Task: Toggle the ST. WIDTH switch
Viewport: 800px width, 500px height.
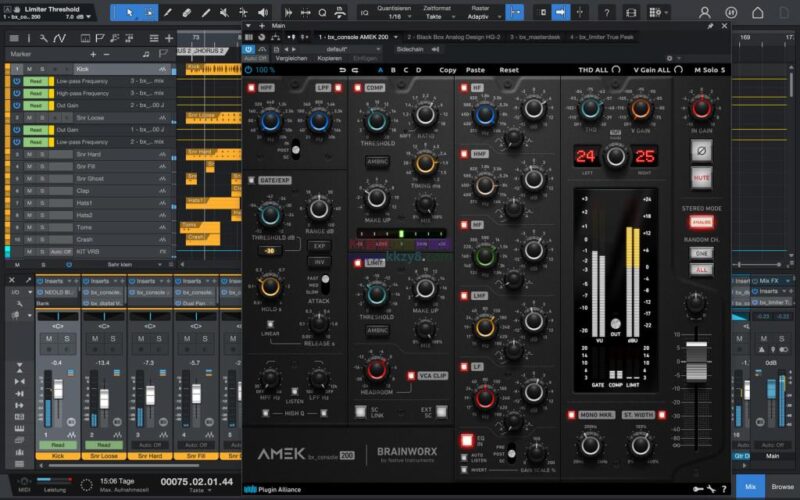Action: click(662, 415)
